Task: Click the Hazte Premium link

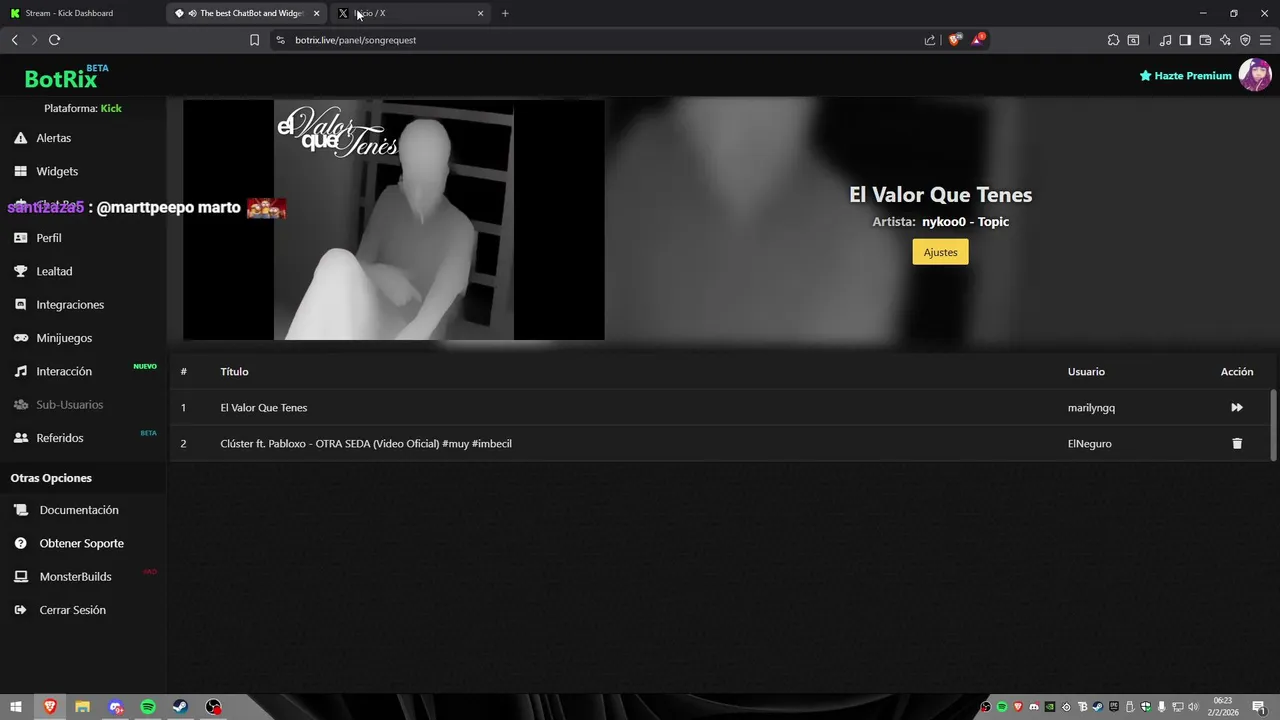Action: coord(1186,76)
